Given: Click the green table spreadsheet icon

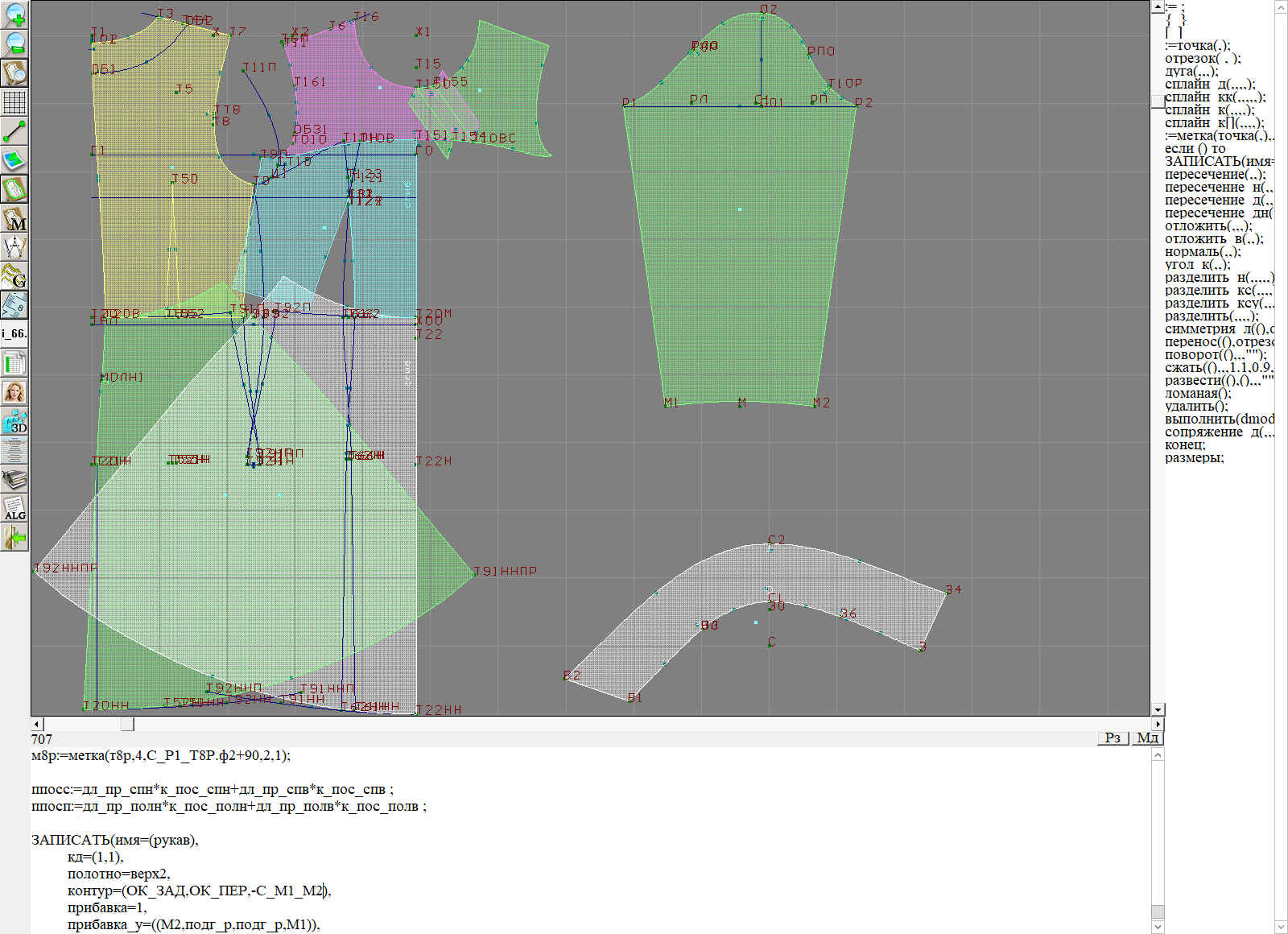Looking at the screenshot, I should coord(14,363).
